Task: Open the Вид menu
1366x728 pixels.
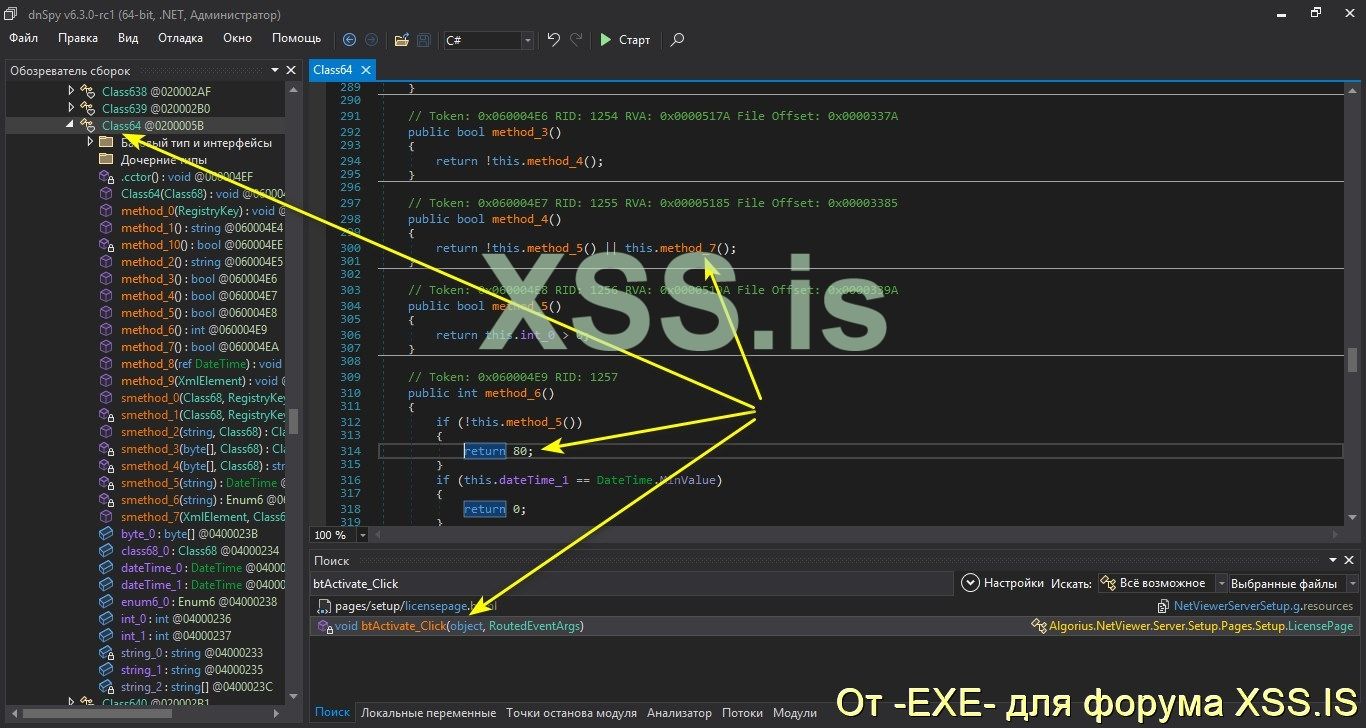Action: [x=128, y=38]
